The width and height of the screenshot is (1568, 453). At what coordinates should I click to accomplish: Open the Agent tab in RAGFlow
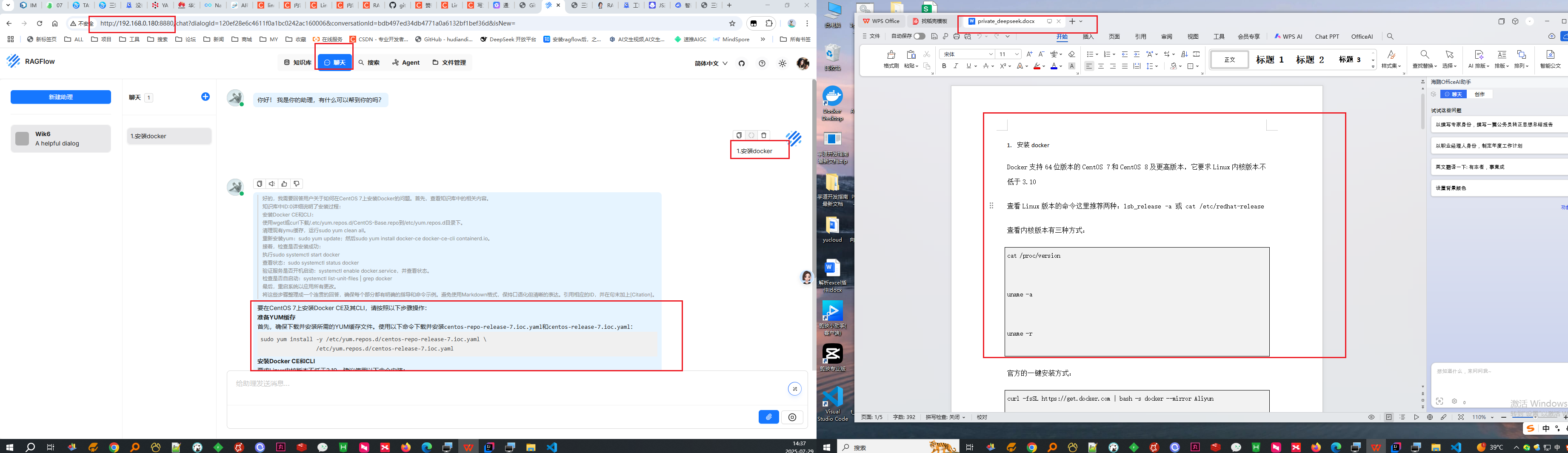point(406,63)
